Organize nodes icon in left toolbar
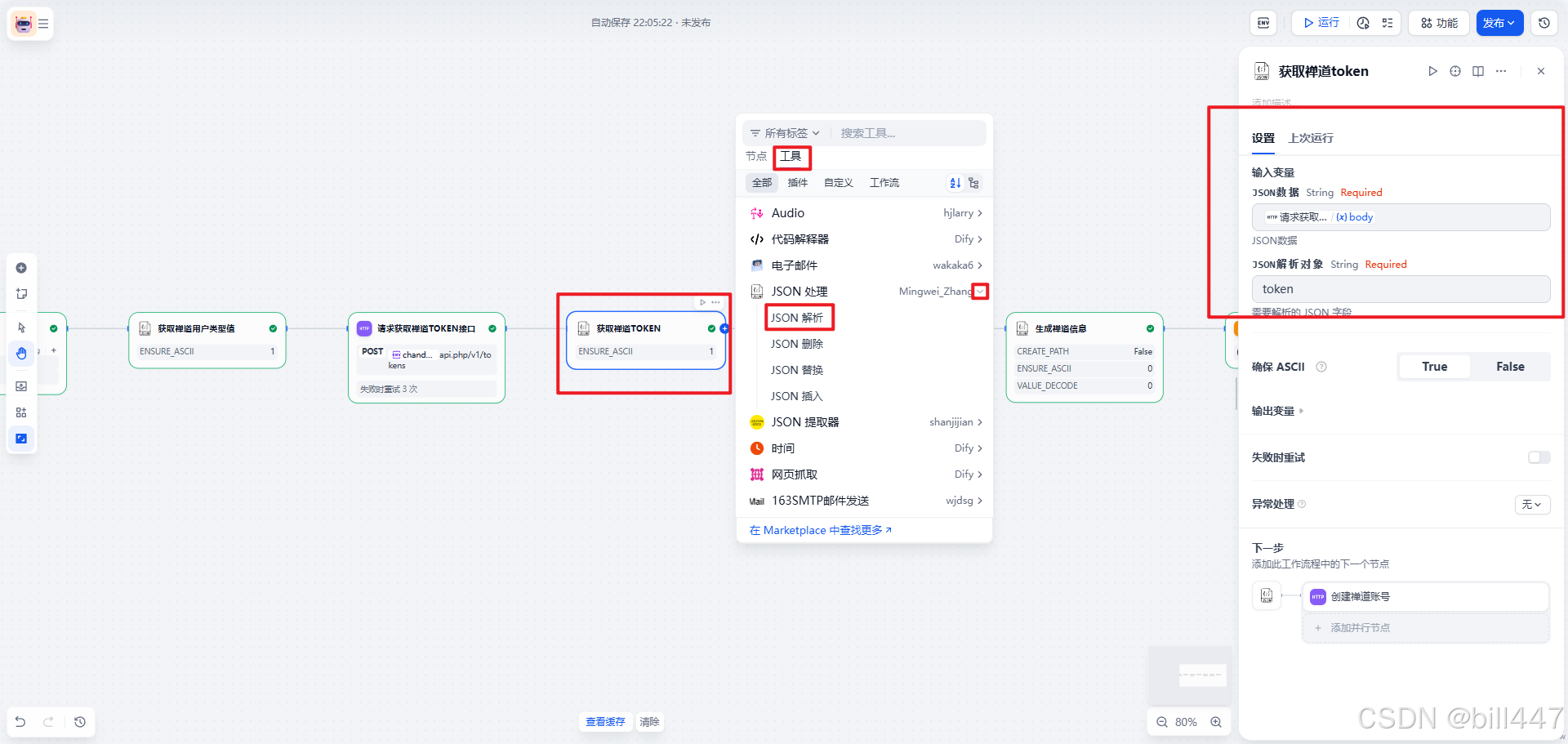This screenshot has width=1568, height=744. (21, 412)
